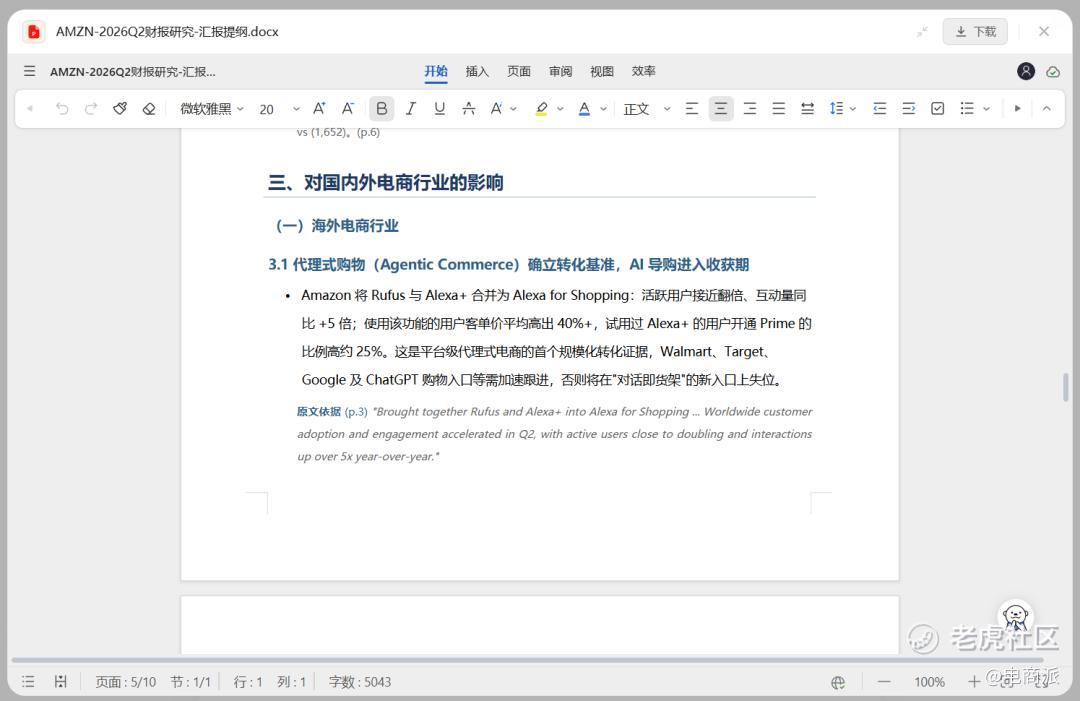Viewport: 1080px width, 701px height.
Task: Open the 微软雅黑 font name dropdown
Action: pyautogui.click(x=212, y=108)
